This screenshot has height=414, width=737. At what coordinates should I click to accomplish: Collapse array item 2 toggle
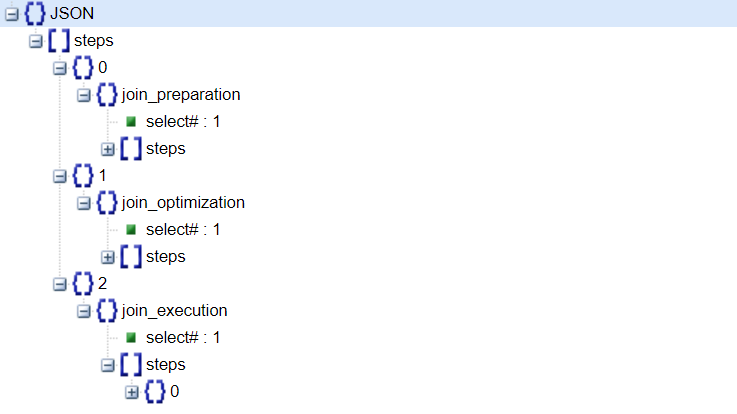pos(60,284)
